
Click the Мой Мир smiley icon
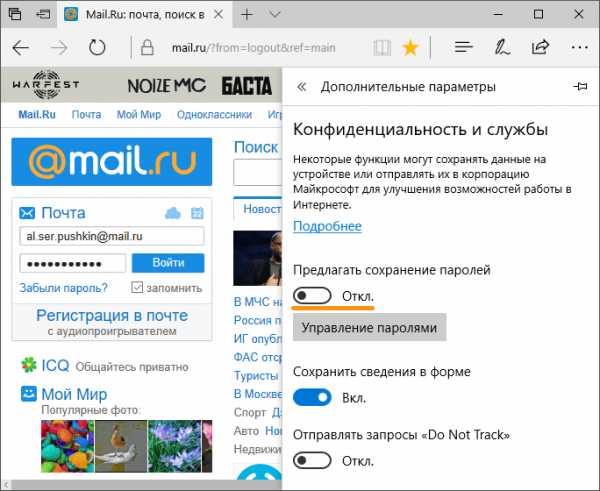(x=29, y=394)
